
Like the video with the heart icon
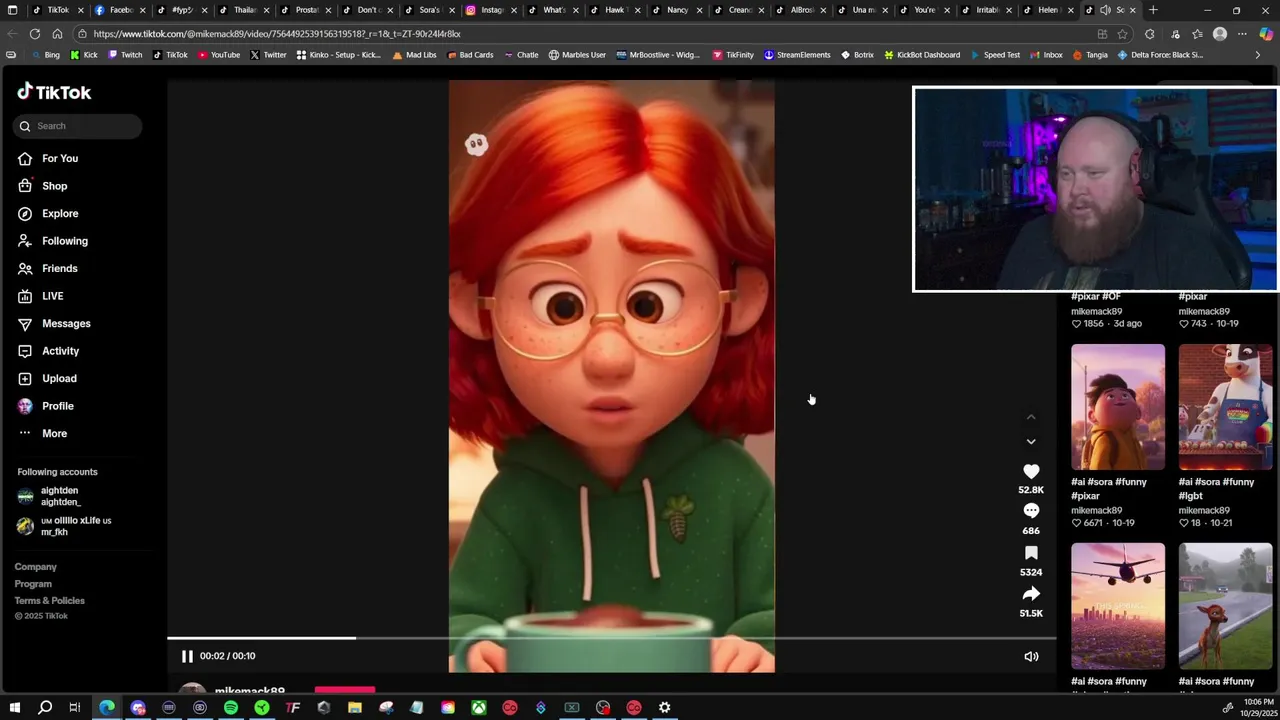[x=1031, y=471]
